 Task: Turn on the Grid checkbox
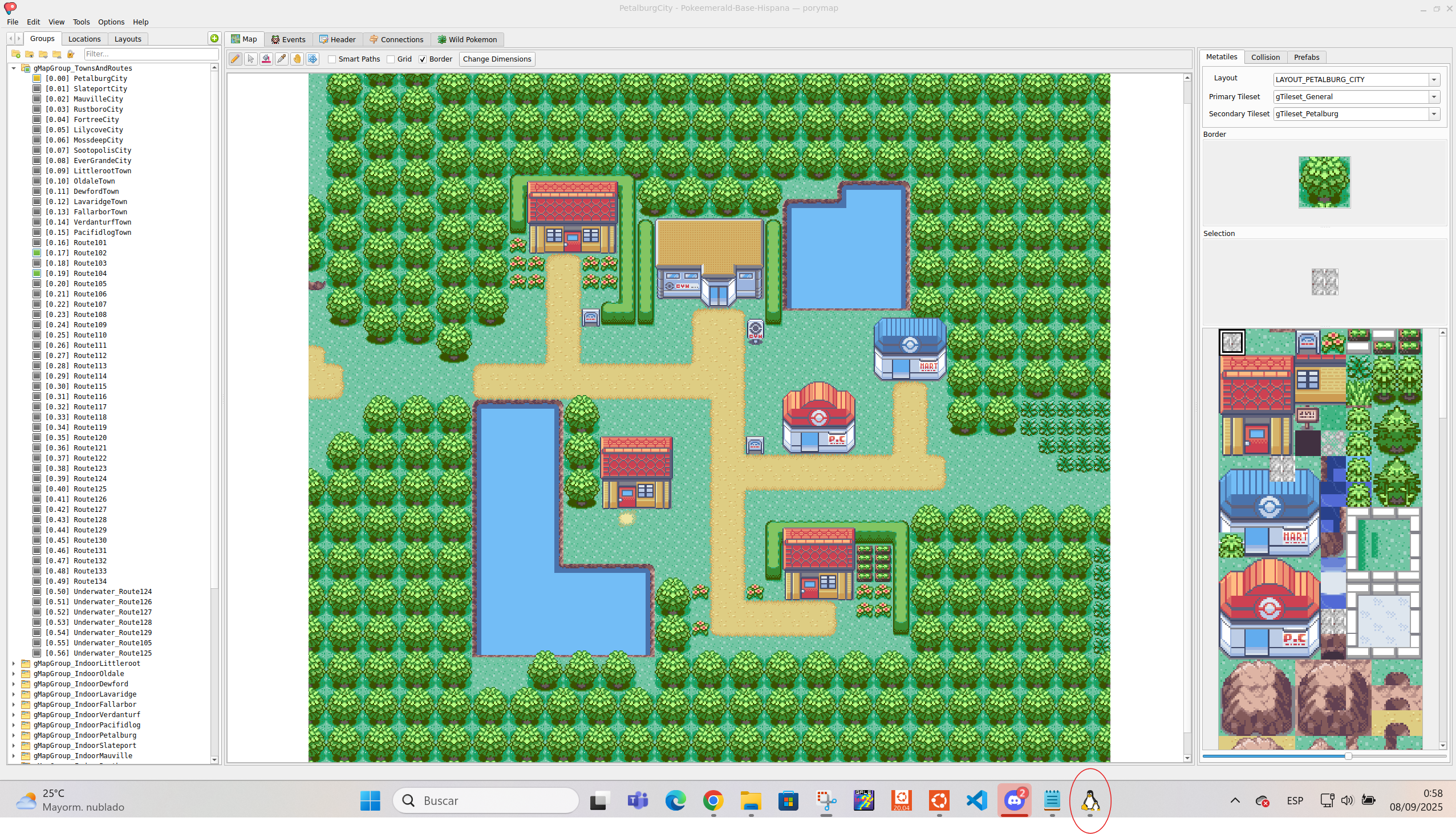click(x=391, y=59)
